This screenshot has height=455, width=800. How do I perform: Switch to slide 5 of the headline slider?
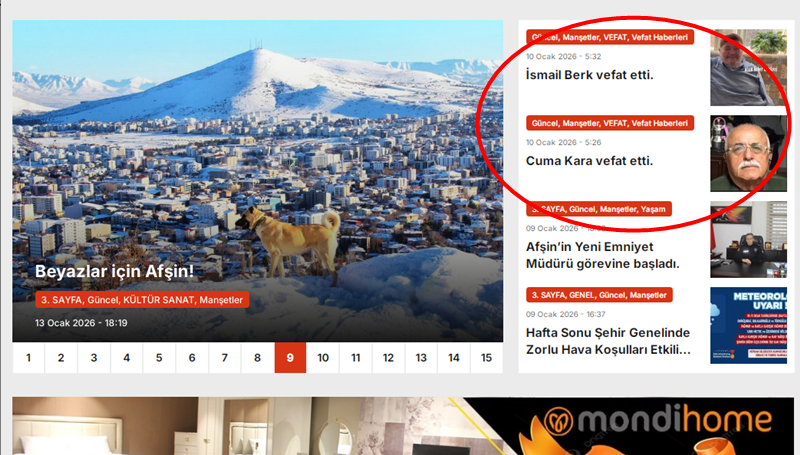pos(159,358)
